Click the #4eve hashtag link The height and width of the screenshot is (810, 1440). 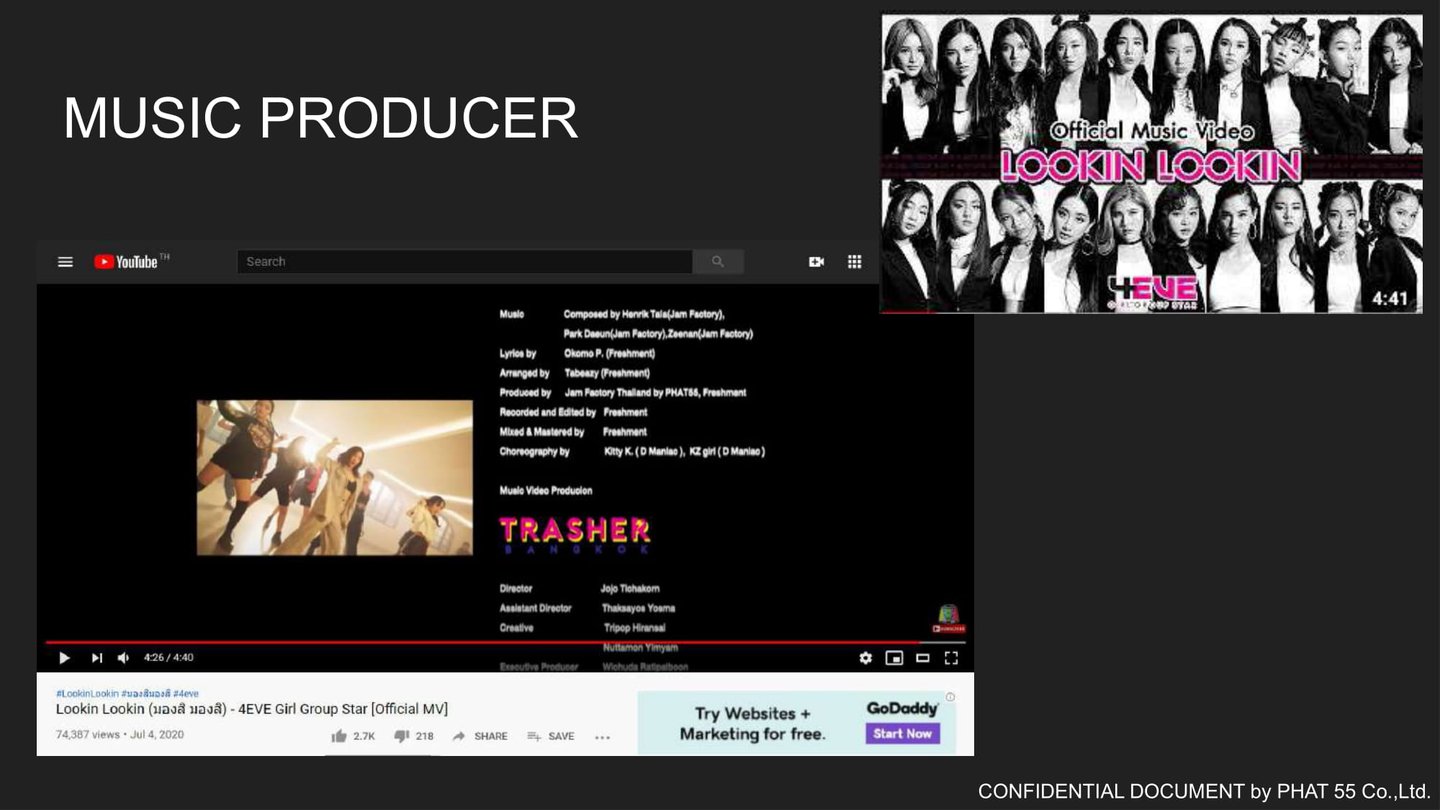click(x=186, y=693)
